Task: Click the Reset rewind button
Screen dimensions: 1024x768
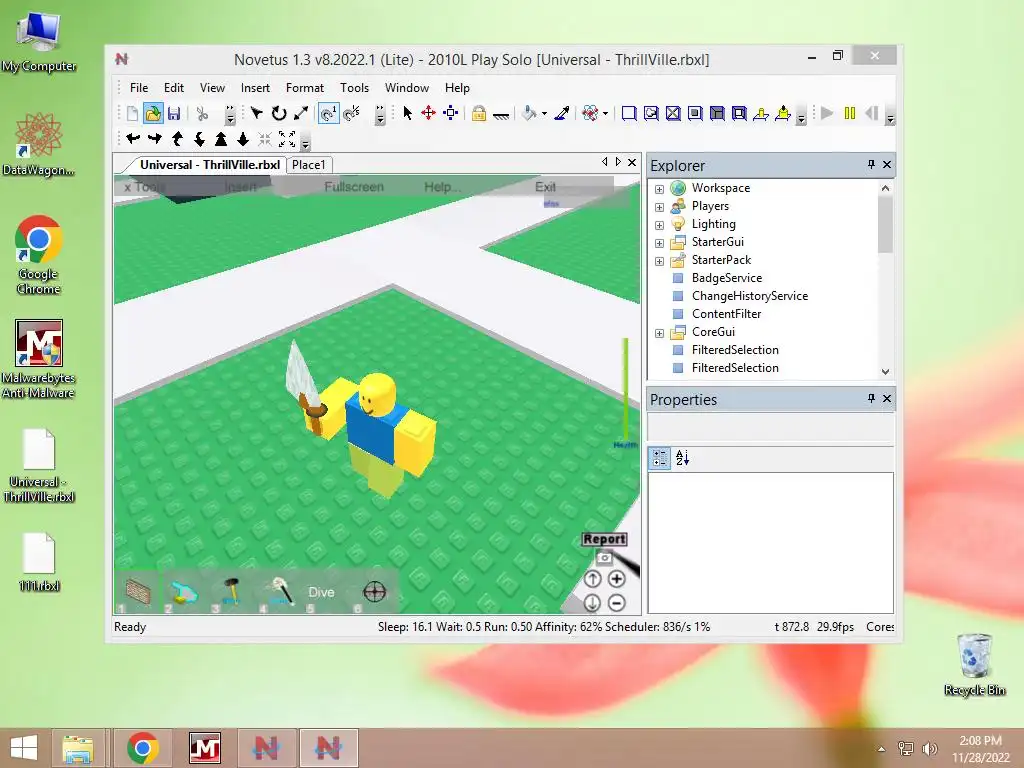Action: (x=871, y=114)
